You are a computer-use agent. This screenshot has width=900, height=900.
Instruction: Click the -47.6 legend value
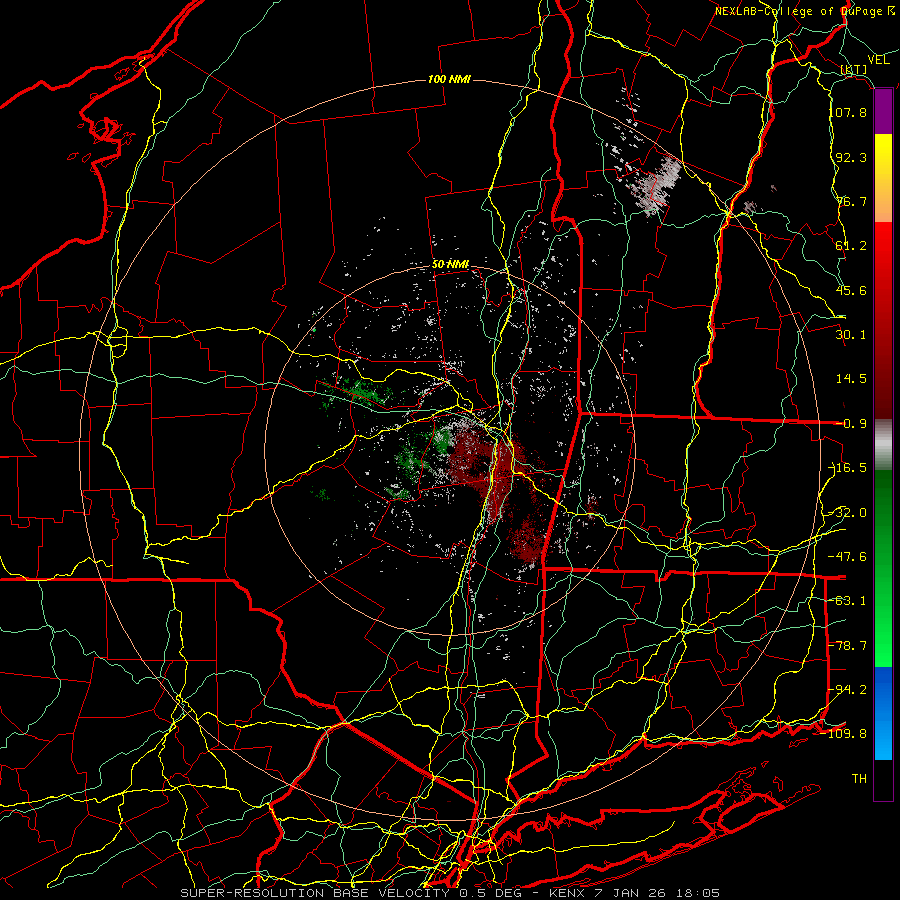847,557
